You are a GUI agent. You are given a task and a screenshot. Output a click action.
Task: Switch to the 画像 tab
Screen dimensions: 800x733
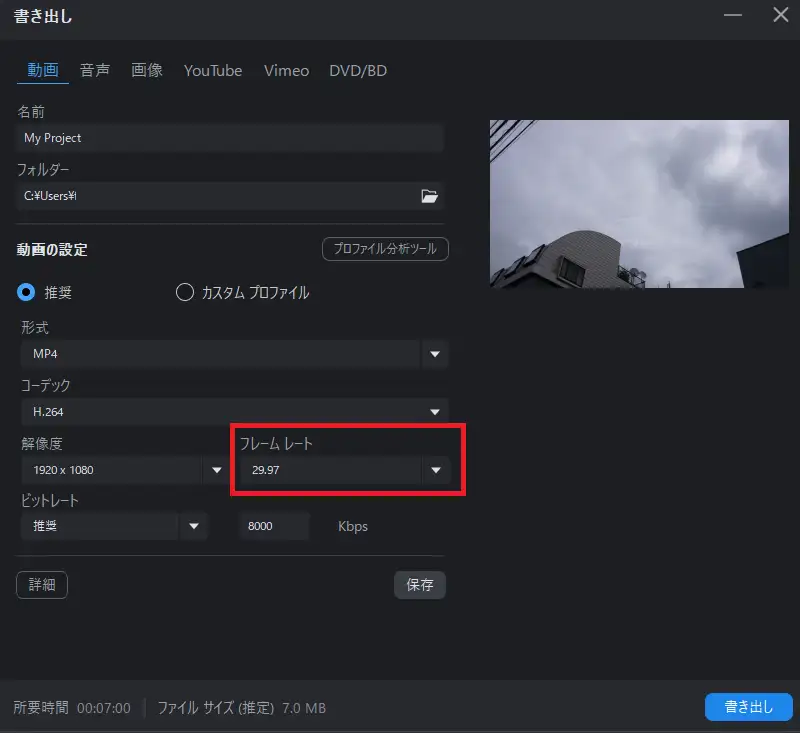tap(147, 70)
